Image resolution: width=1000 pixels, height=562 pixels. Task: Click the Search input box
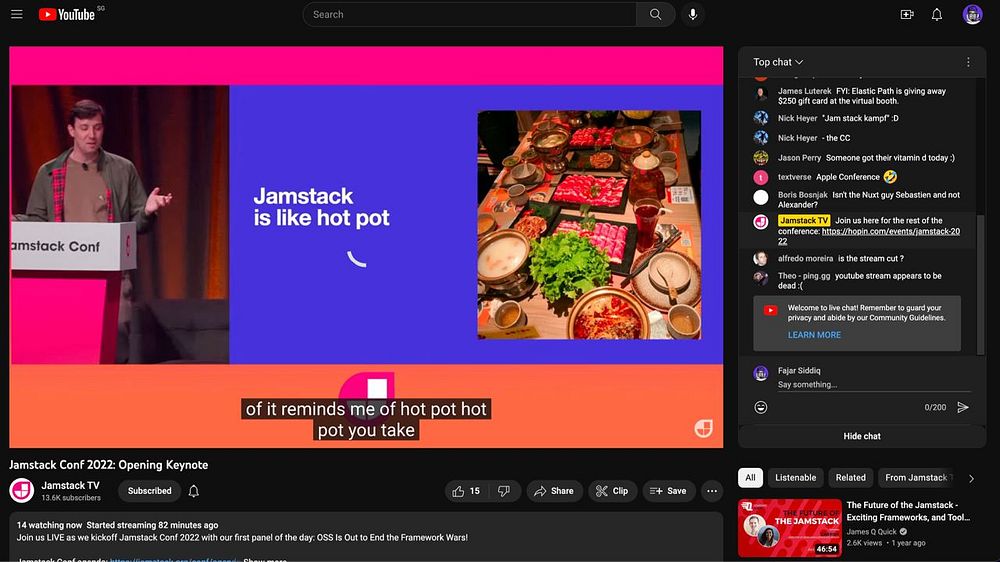(469, 14)
